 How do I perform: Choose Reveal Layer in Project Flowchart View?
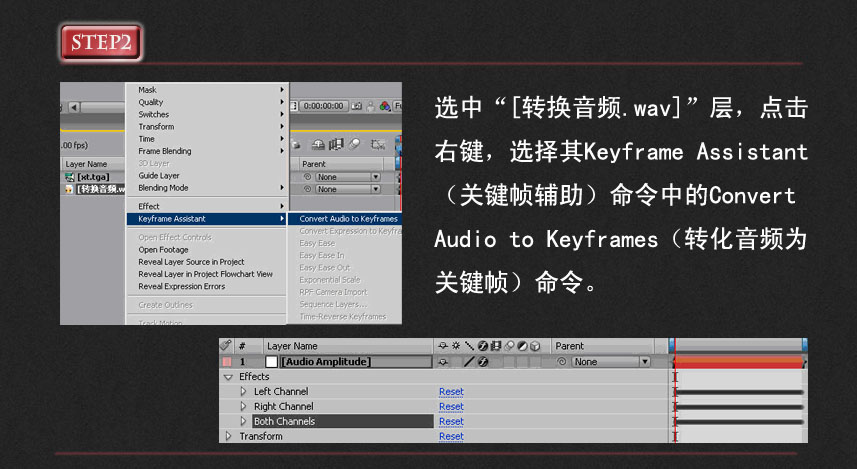pos(207,274)
